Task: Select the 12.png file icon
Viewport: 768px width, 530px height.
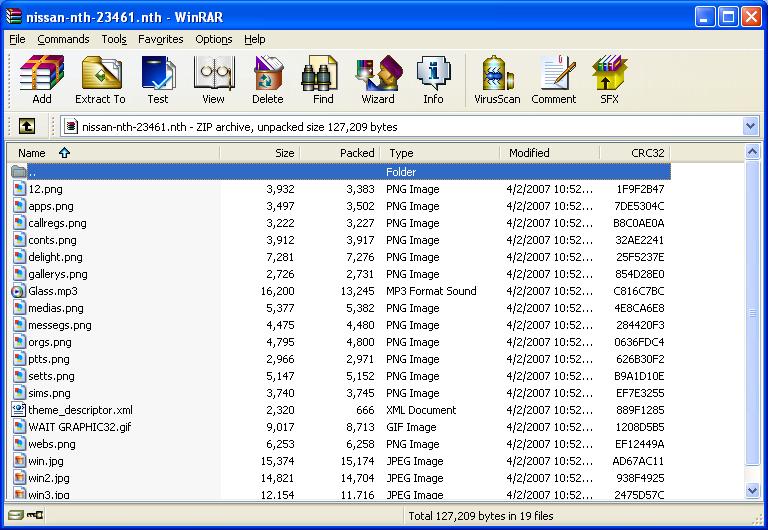Action: pos(19,189)
